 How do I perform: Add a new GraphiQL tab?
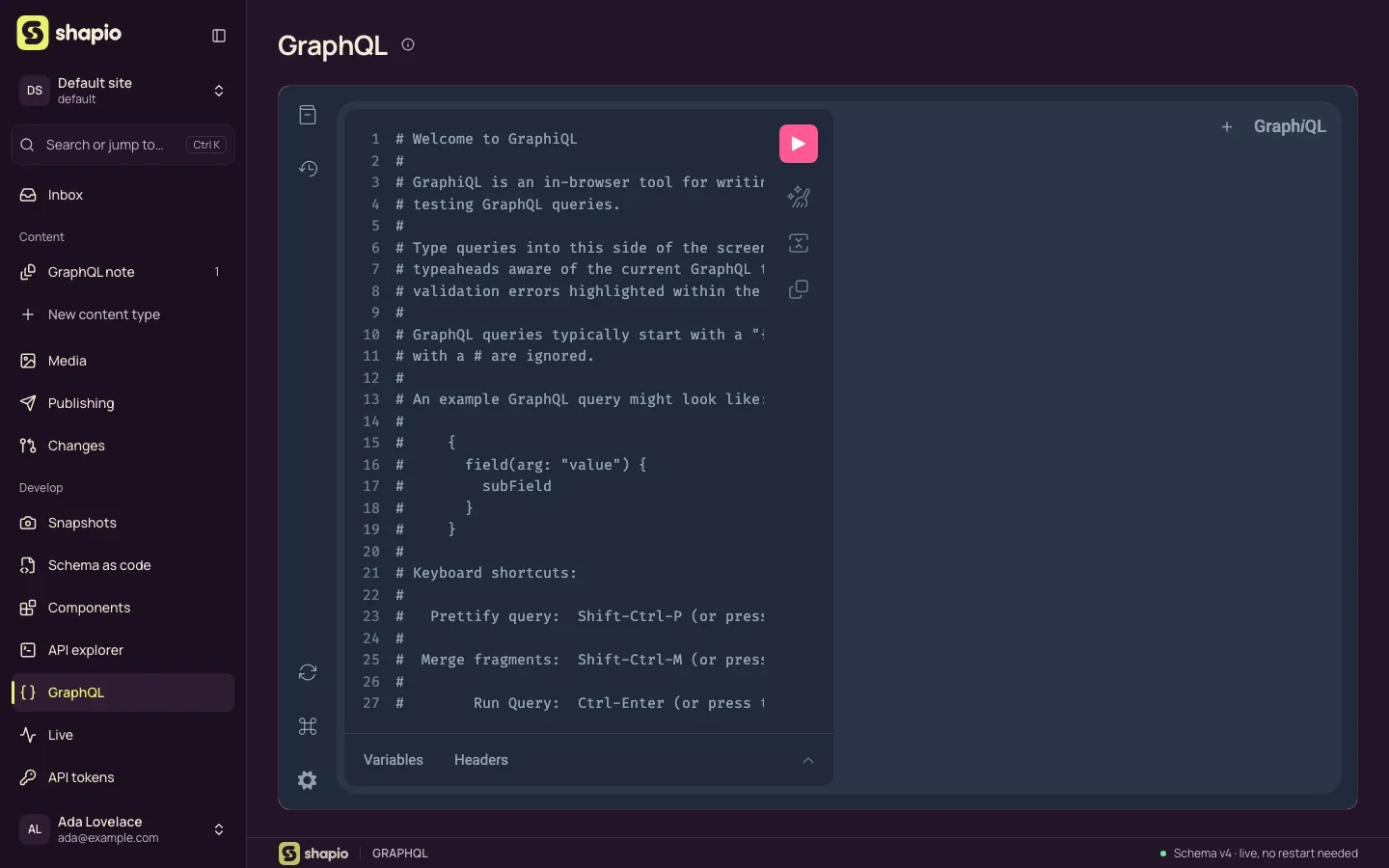1227,126
